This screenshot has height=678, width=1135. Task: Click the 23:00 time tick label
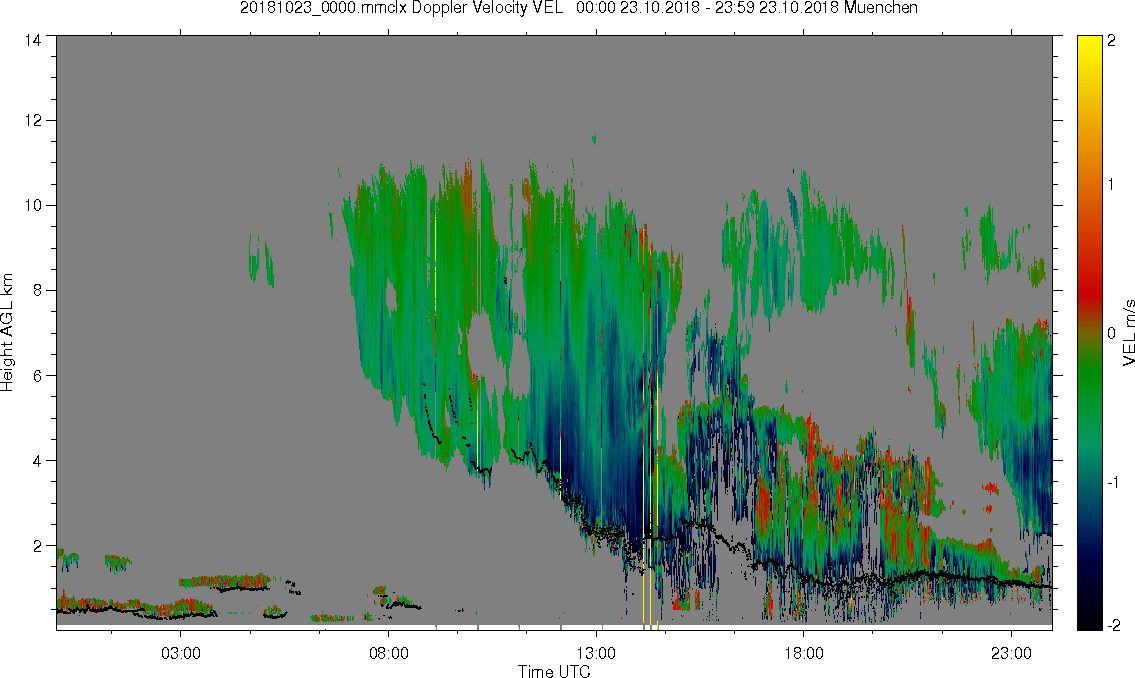point(1011,653)
